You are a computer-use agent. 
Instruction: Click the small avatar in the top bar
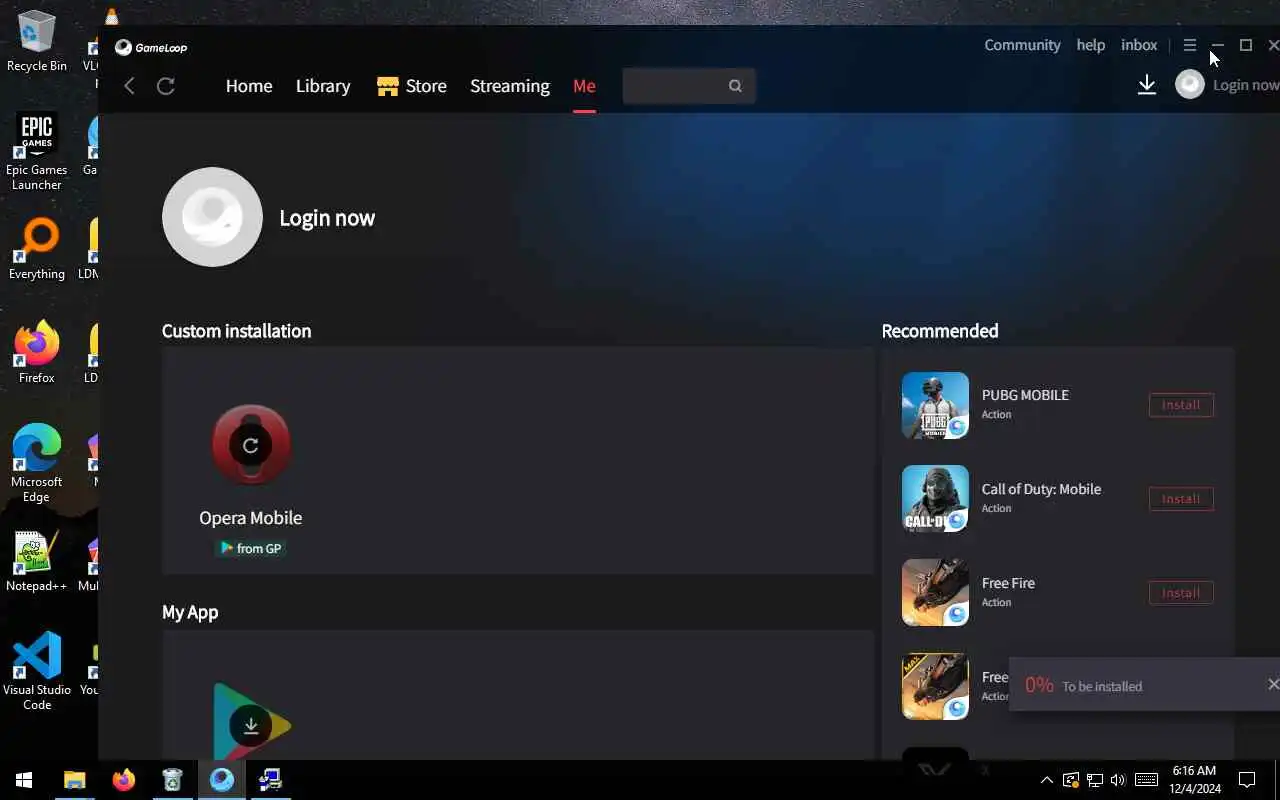coord(1189,85)
